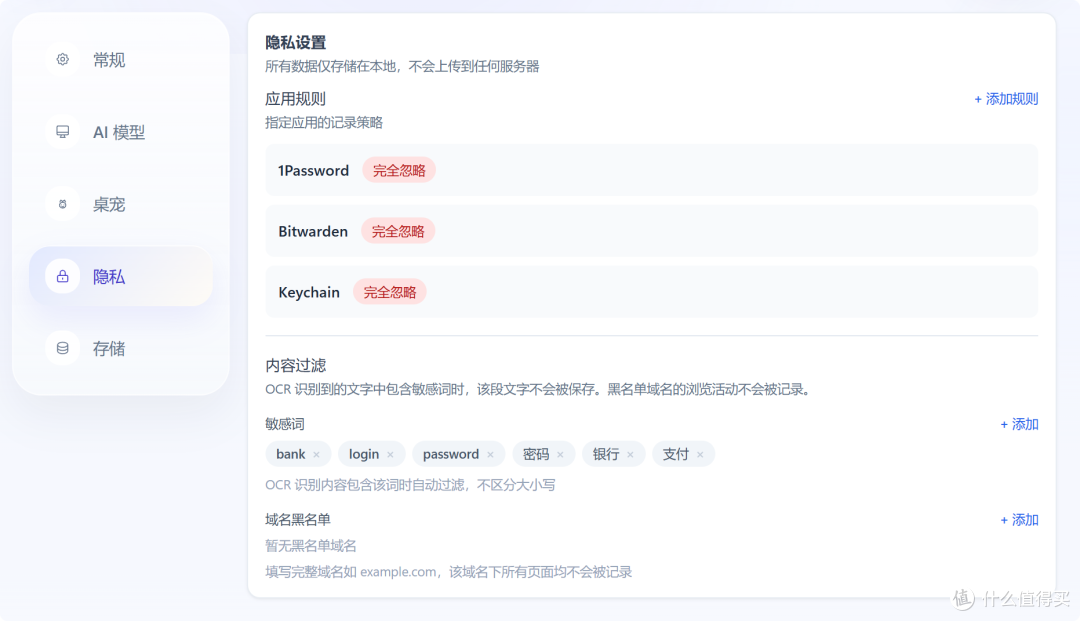The width and height of the screenshot is (1080, 621).
Task: Select the Bitwarden rule row
Action: point(652,231)
